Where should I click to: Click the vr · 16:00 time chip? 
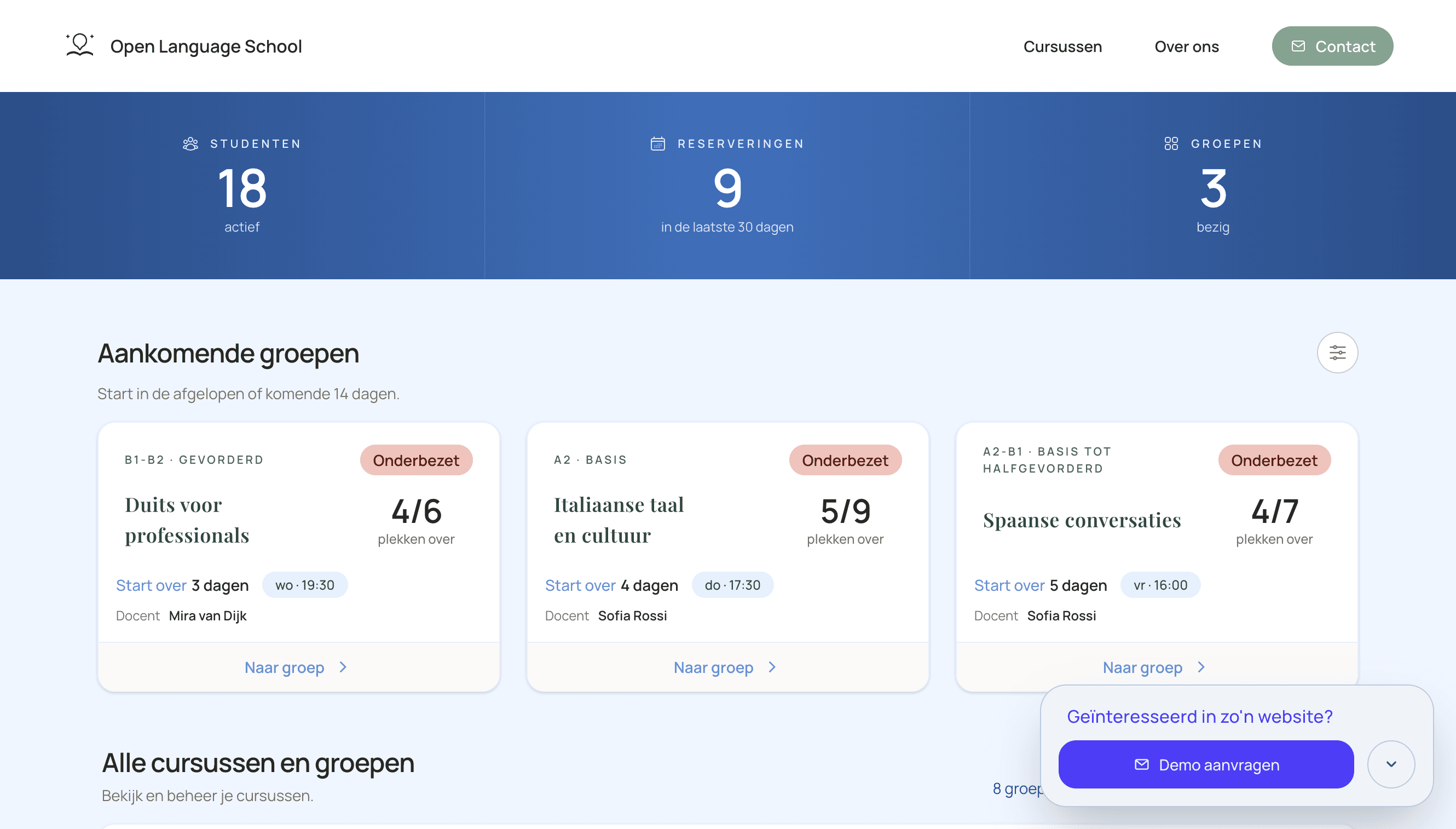coord(1160,585)
